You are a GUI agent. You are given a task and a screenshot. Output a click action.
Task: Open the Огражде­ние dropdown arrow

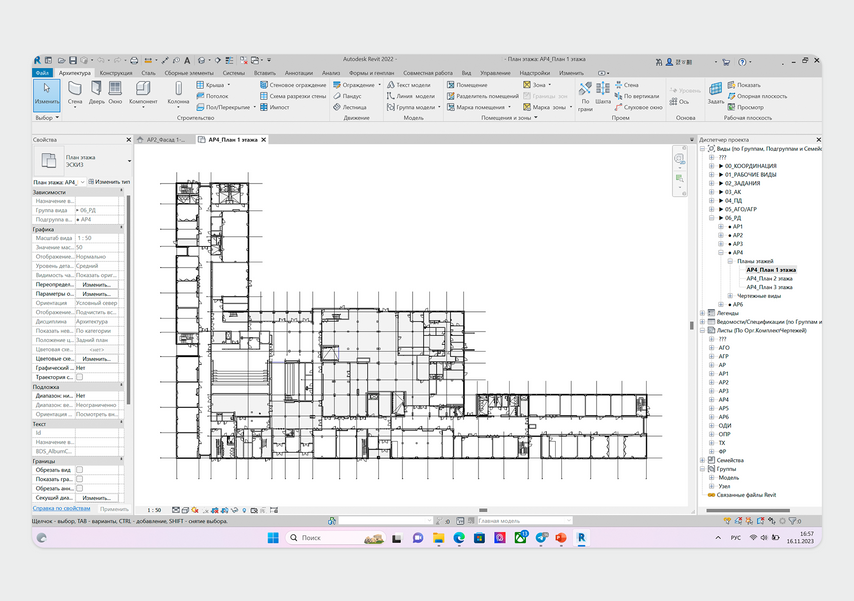coord(379,85)
